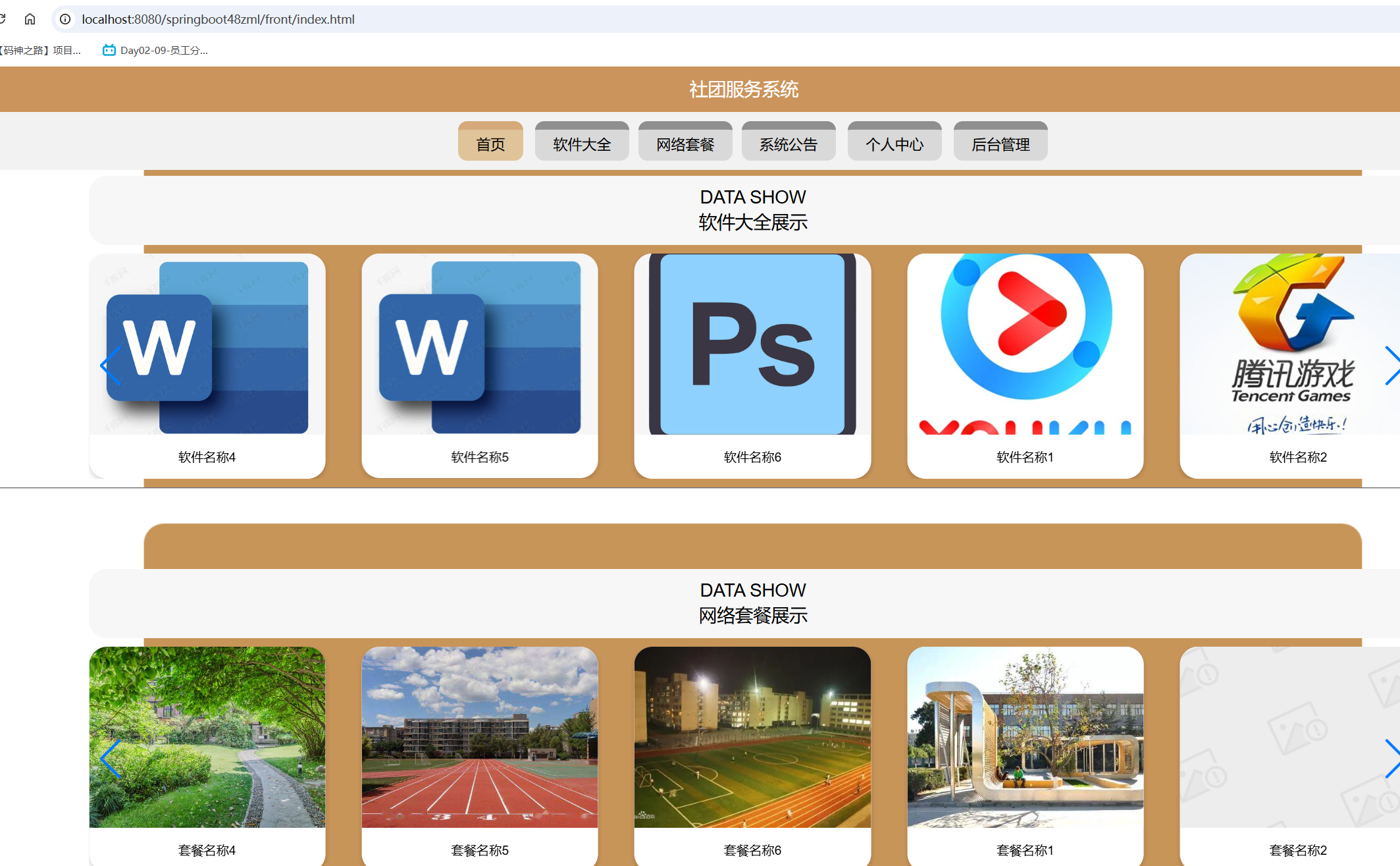Open the site information icon in address bar
This screenshot has height=866, width=1400.
[65, 19]
